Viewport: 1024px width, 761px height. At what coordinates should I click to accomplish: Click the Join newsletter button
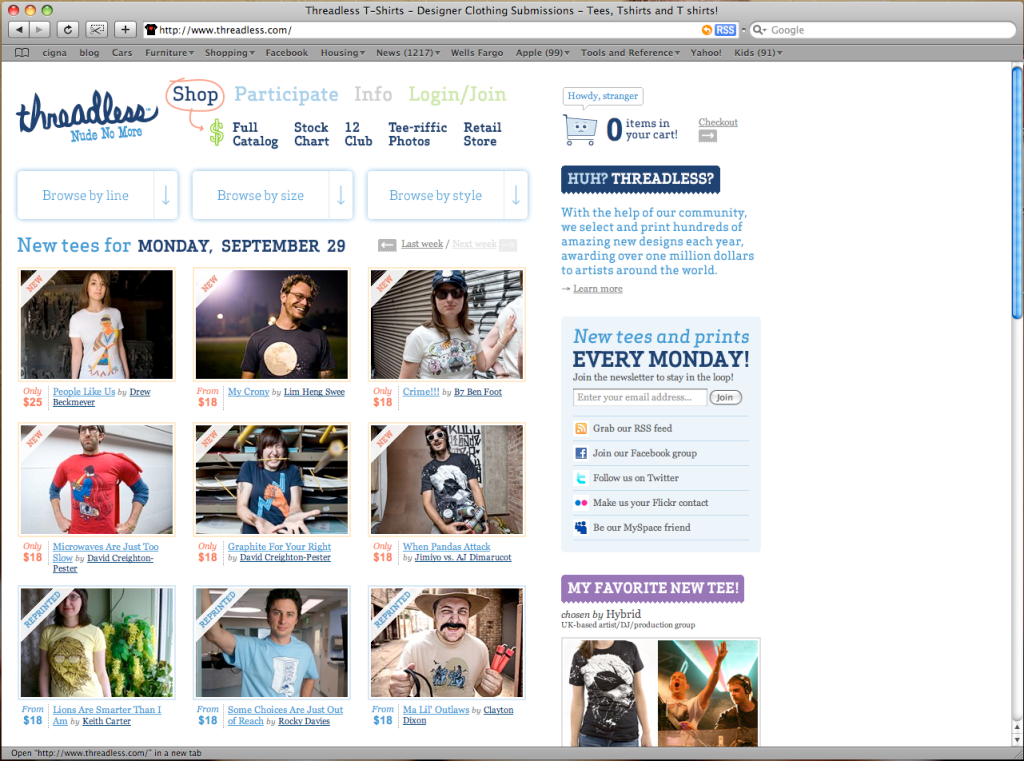click(725, 397)
